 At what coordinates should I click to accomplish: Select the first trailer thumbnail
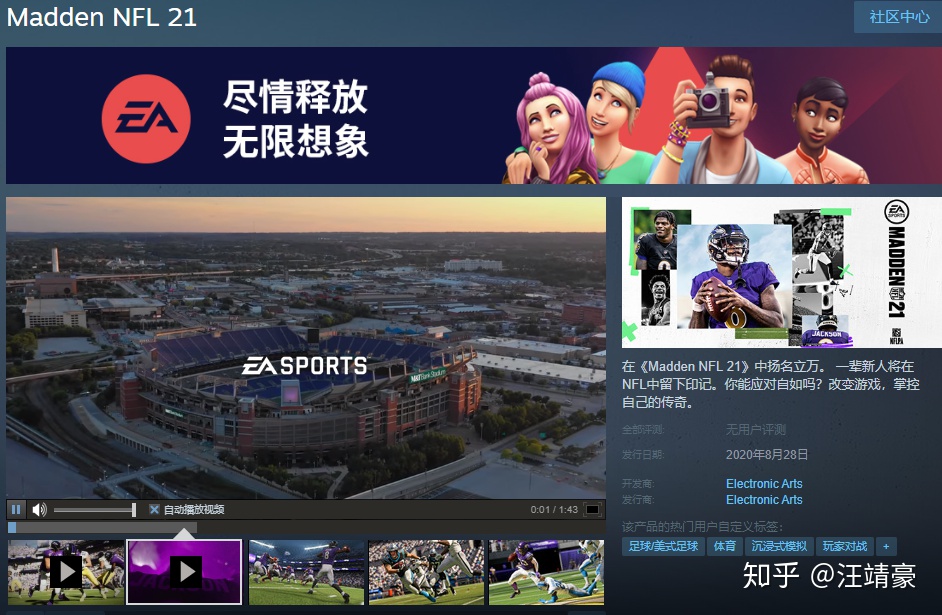[65, 572]
